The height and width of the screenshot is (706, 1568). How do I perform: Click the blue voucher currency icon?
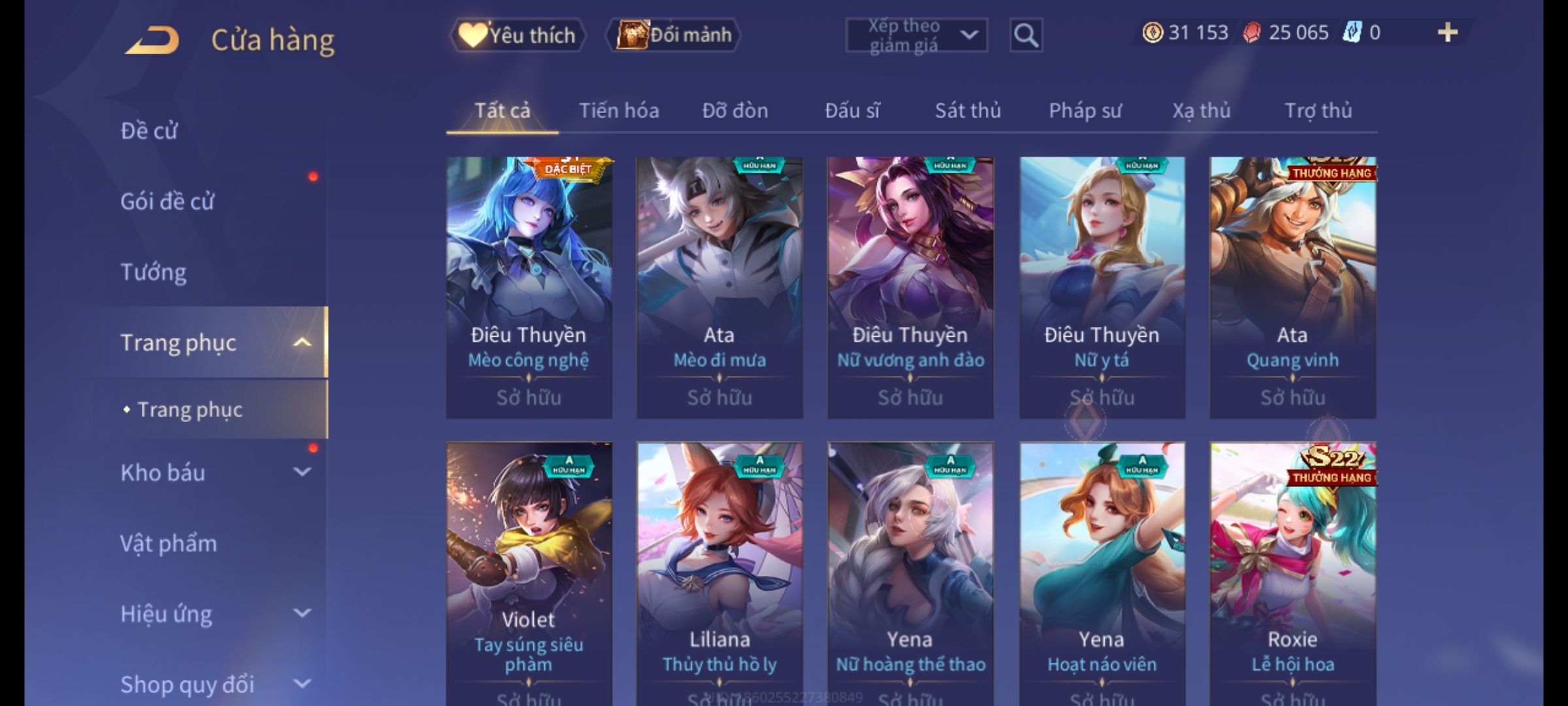point(1351,33)
